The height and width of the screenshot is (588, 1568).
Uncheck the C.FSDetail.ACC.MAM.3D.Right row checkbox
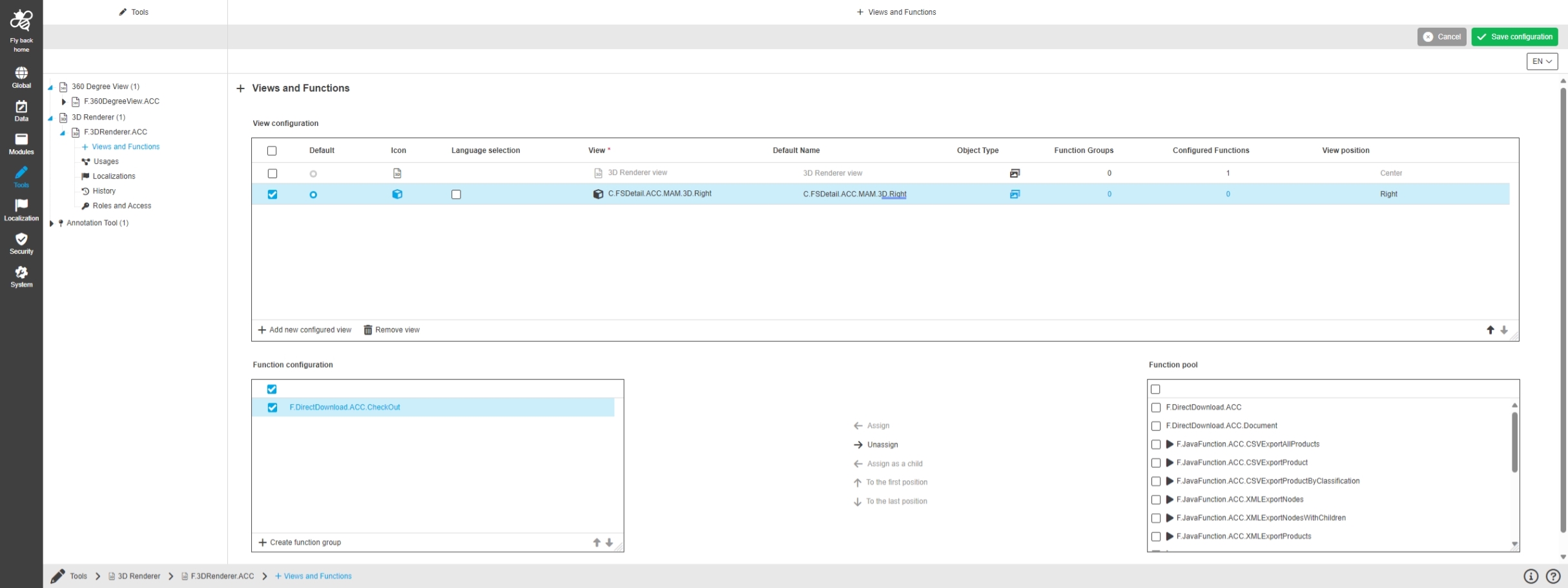tap(273, 194)
